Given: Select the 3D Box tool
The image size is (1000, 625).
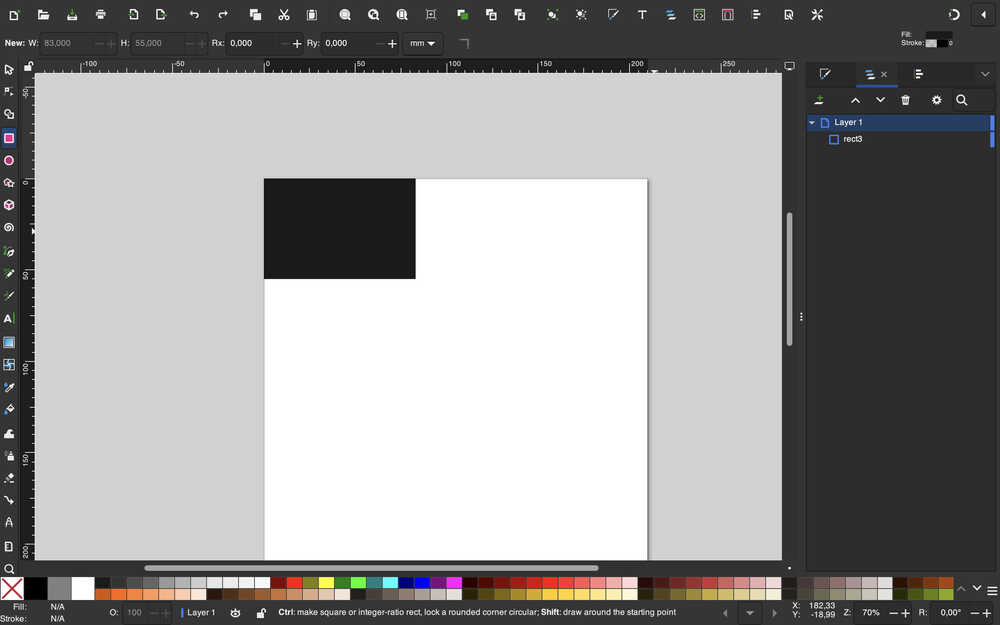Looking at the screenshot, I should pyautogui.click(x=9, y=205).
